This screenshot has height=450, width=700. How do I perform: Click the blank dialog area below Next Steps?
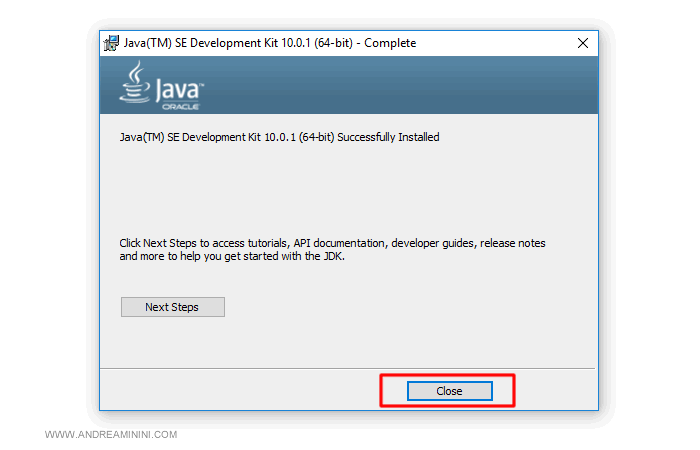pos(350,340)
